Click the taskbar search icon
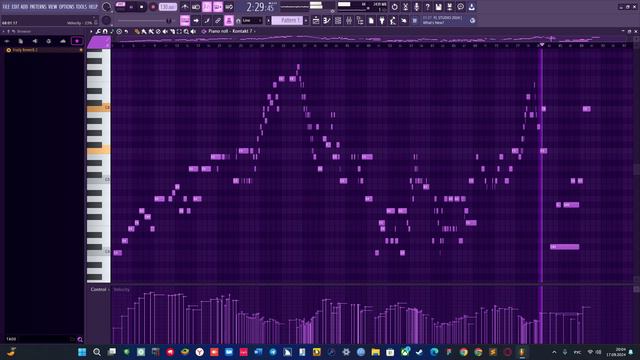 coord(97,352)
